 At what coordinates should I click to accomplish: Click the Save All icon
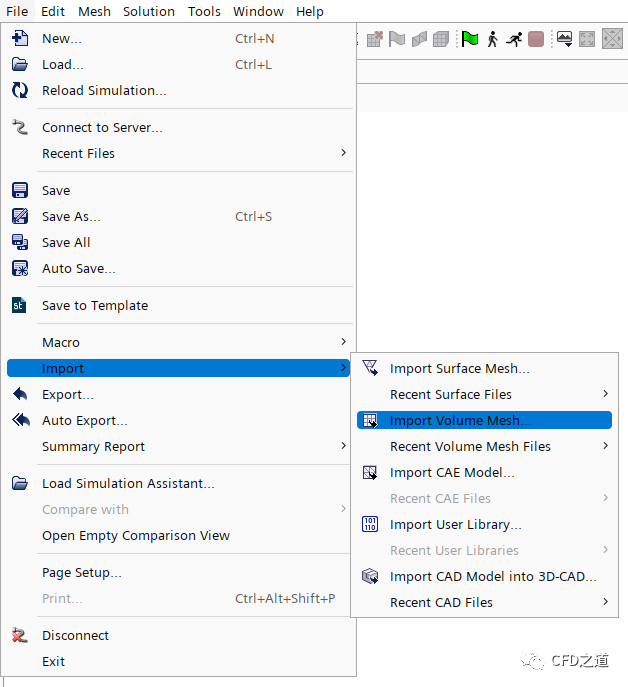(20, 242)
